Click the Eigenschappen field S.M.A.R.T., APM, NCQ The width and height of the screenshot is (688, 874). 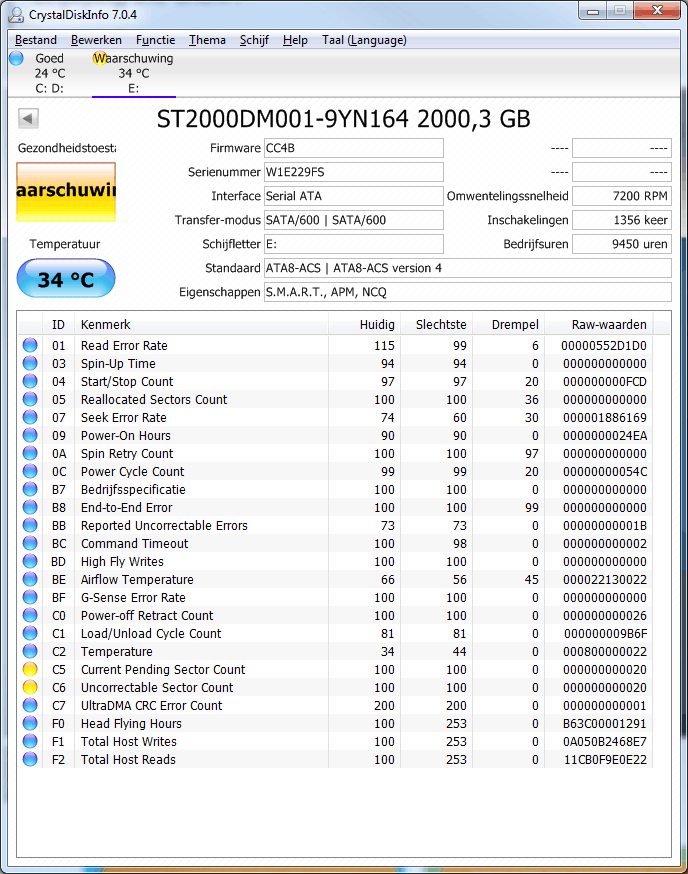click(x=468, y=292)
